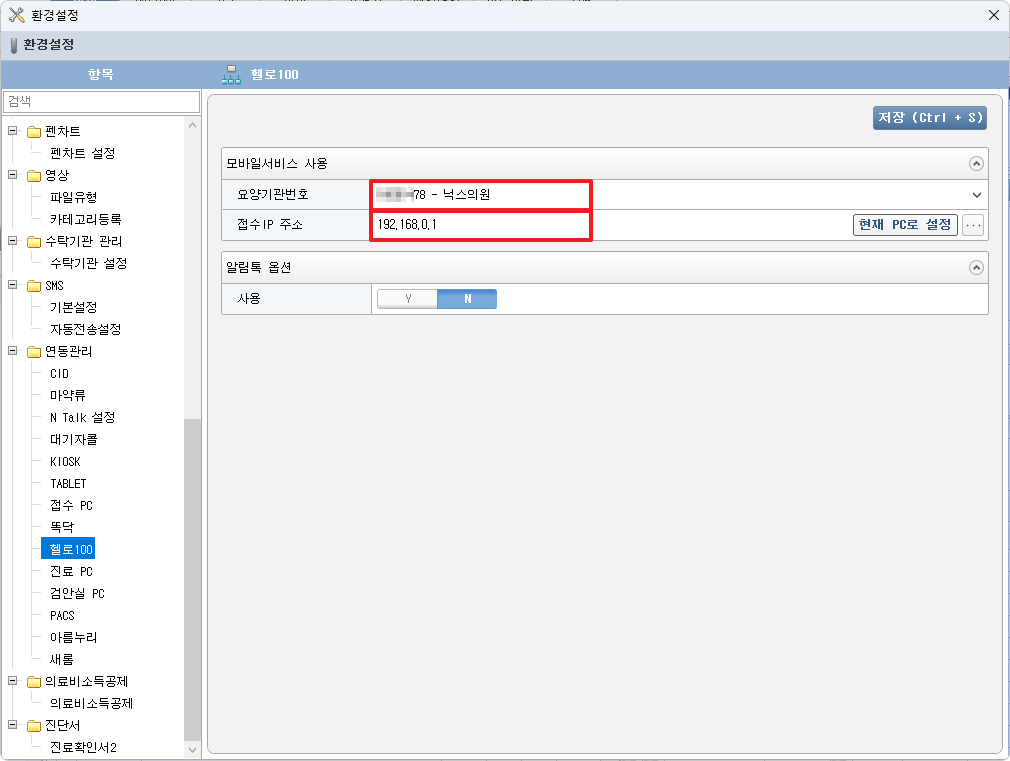1010x761 pixels.
Task: Set 알림톡 사용 toggle to N
Action: (467, 299)
